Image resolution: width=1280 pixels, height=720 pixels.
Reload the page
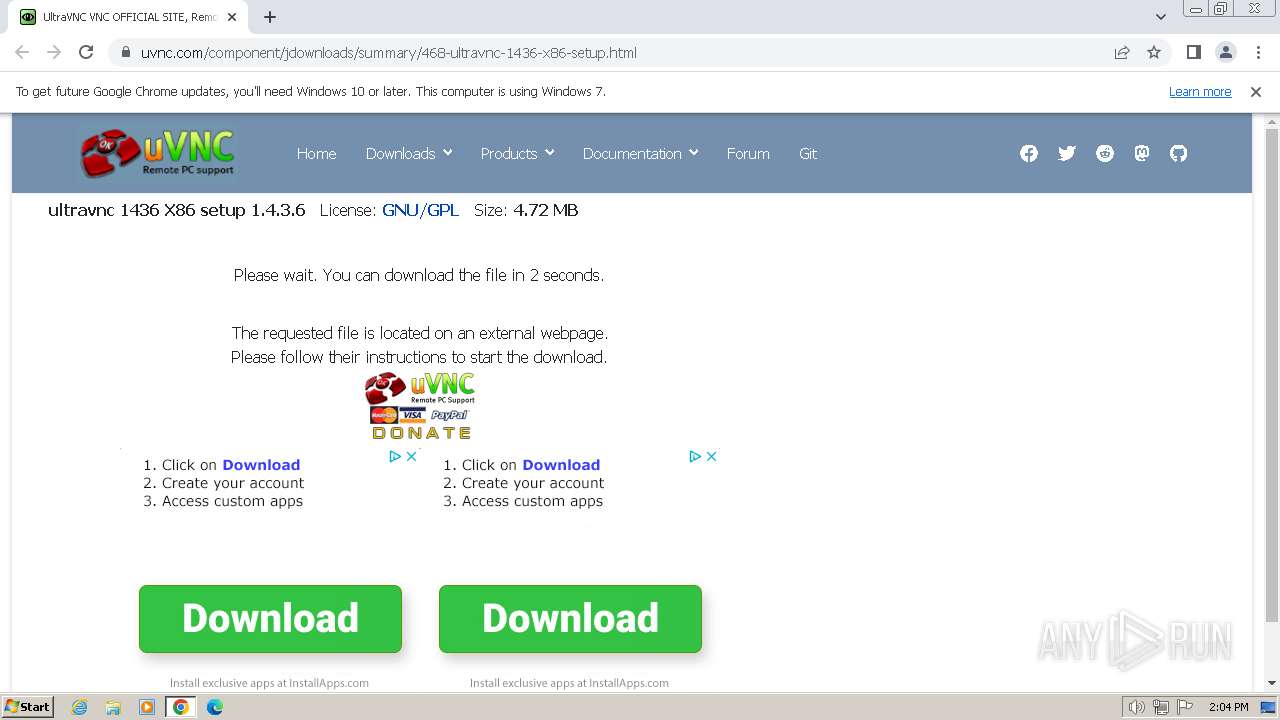(x=86, y=52)
